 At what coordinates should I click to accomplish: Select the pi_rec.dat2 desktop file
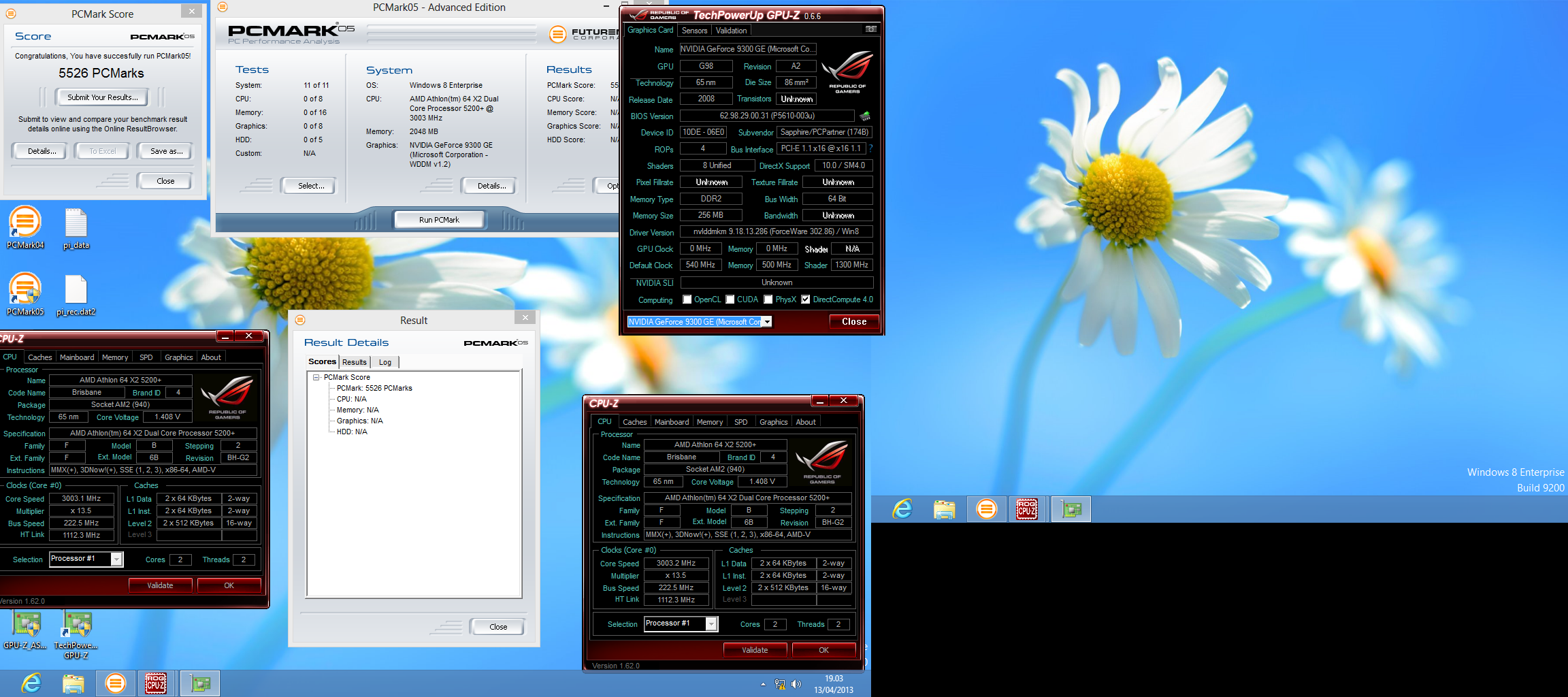pyautogui.click(x=76, y=295)
